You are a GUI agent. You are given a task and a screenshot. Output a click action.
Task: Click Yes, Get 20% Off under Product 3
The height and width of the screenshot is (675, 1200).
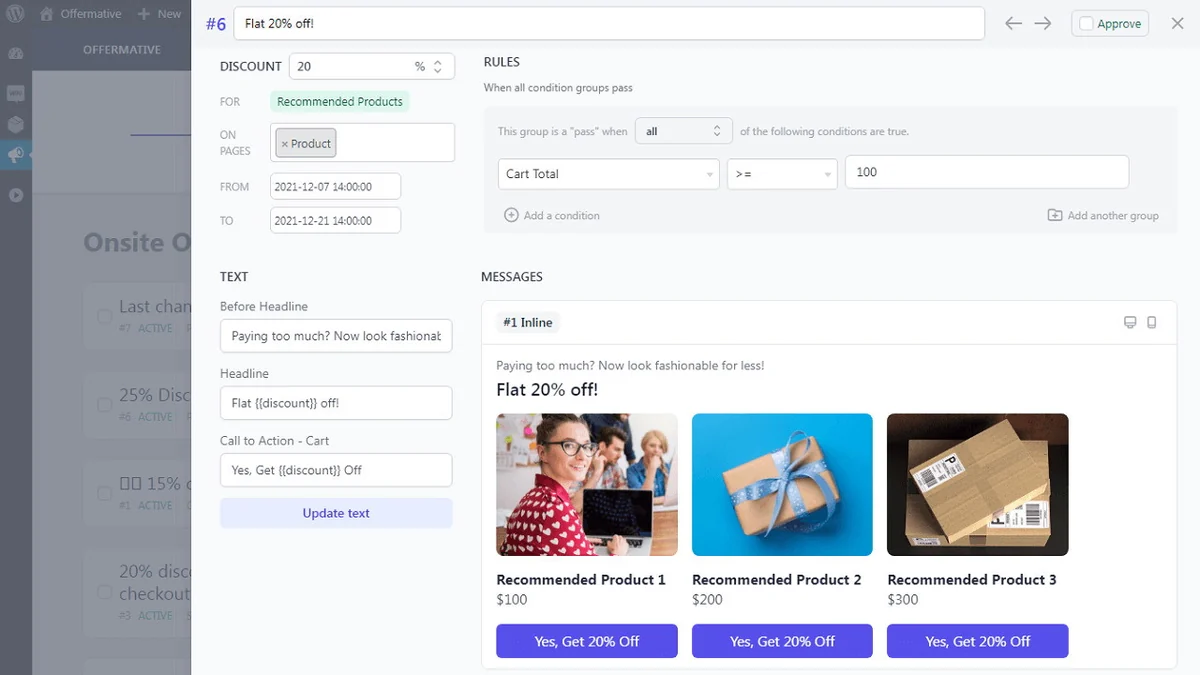(x=978, y=641)
